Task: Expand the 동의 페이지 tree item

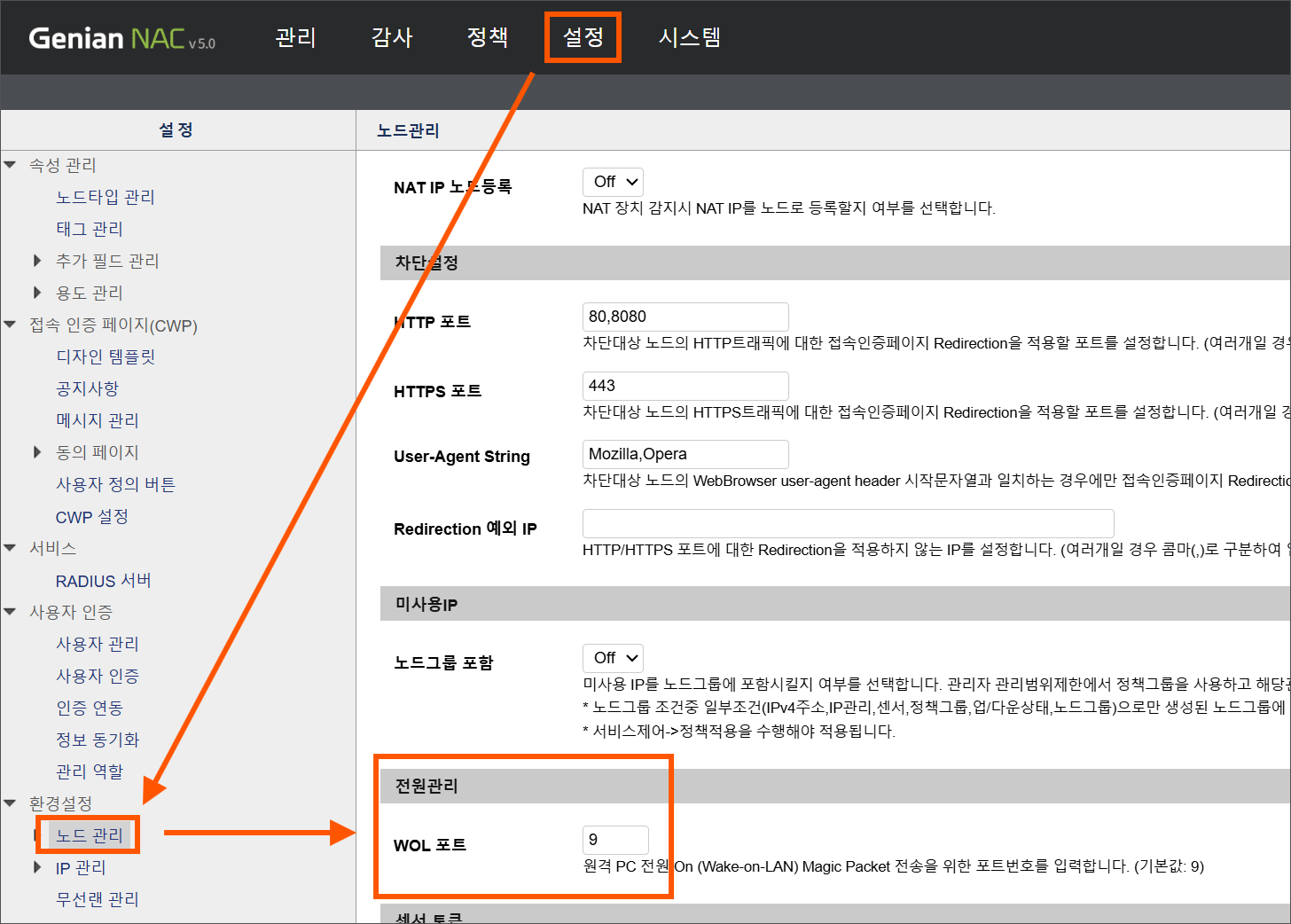Action: (x=37, y=452)
